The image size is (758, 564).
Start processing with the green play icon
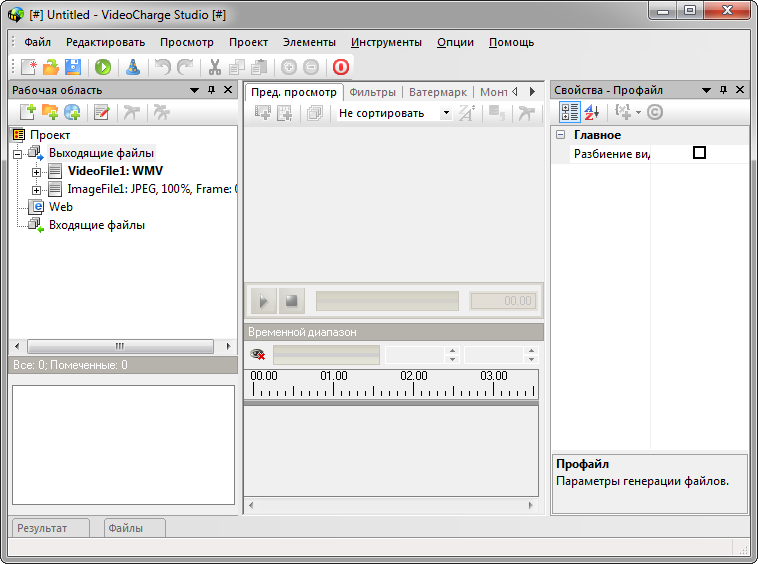pos(102,67)
